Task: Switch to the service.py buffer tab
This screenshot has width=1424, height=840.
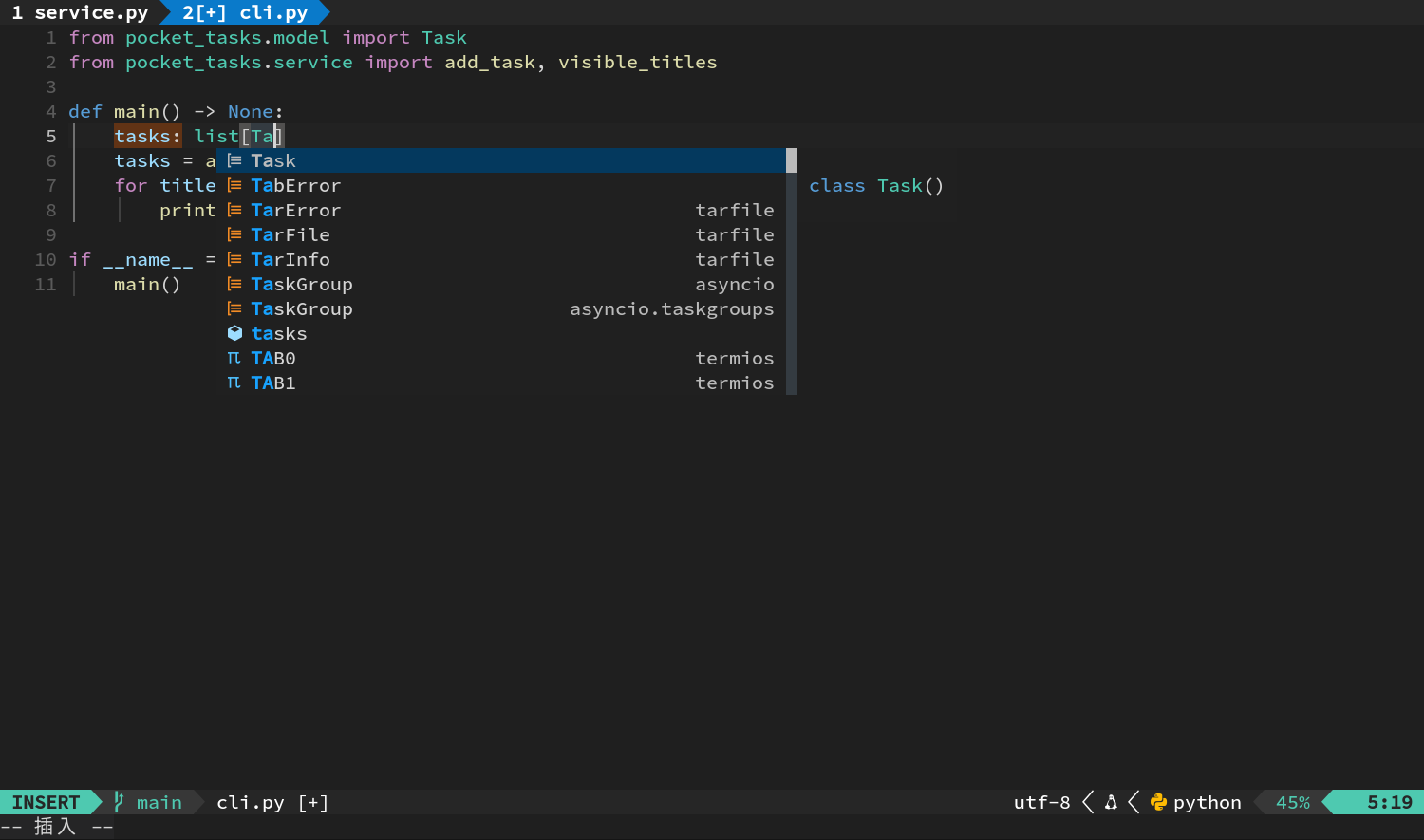Action: click(80, 12)
